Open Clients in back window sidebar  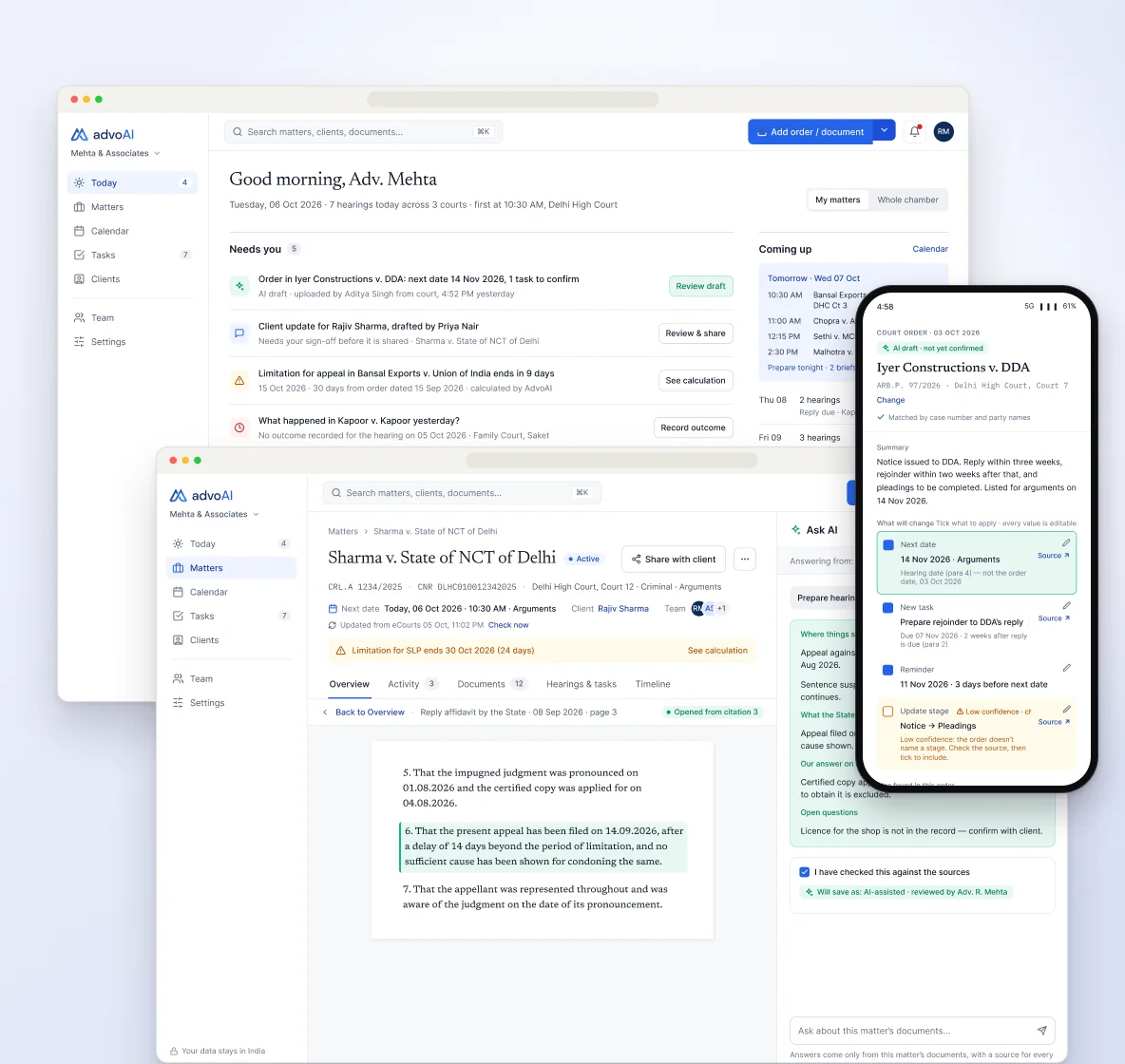pyautogui.click(x=132, y=279)
